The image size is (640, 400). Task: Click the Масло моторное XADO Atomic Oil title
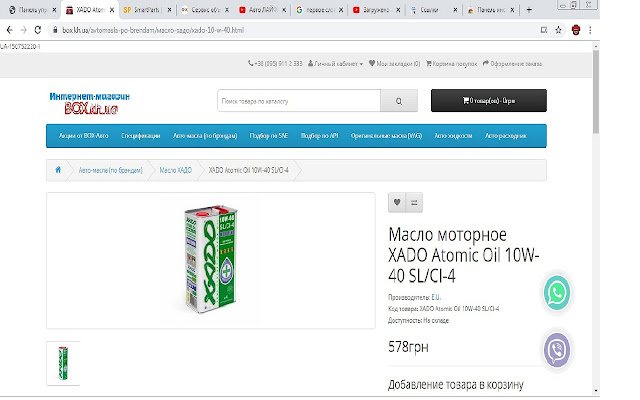[464, 256]
